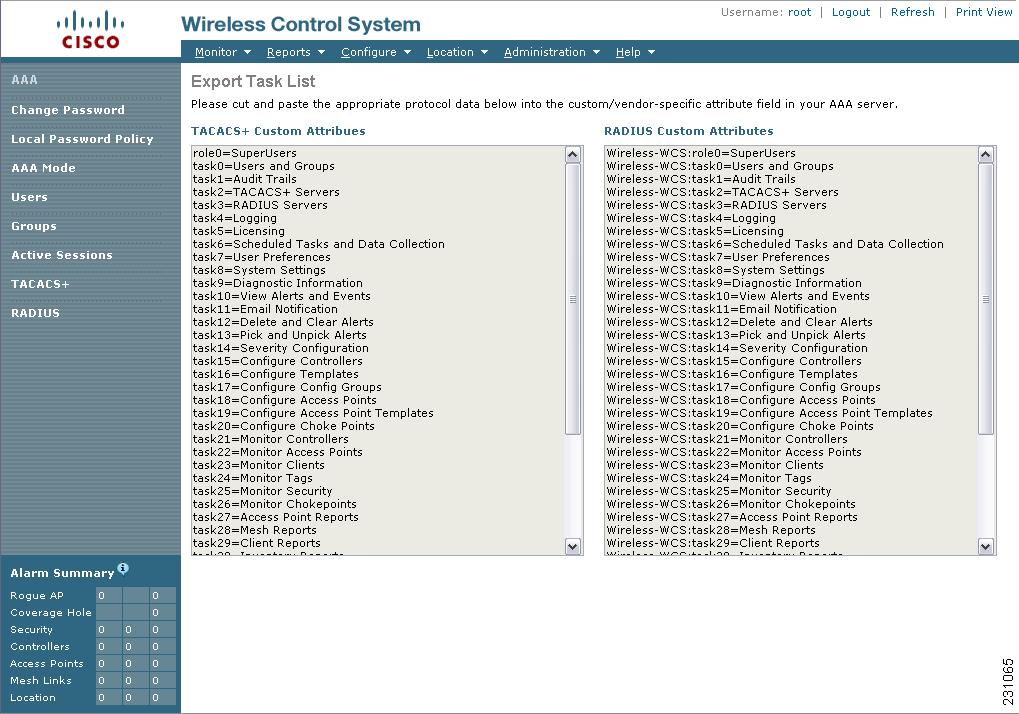Open TACACS+ in the sidebar
1019x714 pixels.
pos(40,284)
